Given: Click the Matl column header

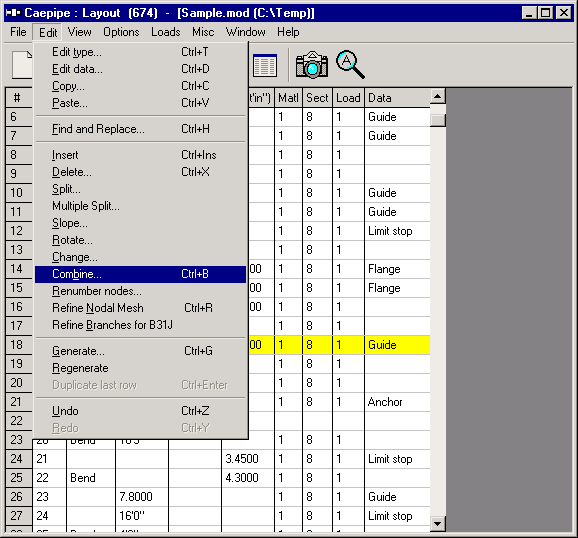Looking at the screenshot, I should pyautogui.click(x=288, y=98).
